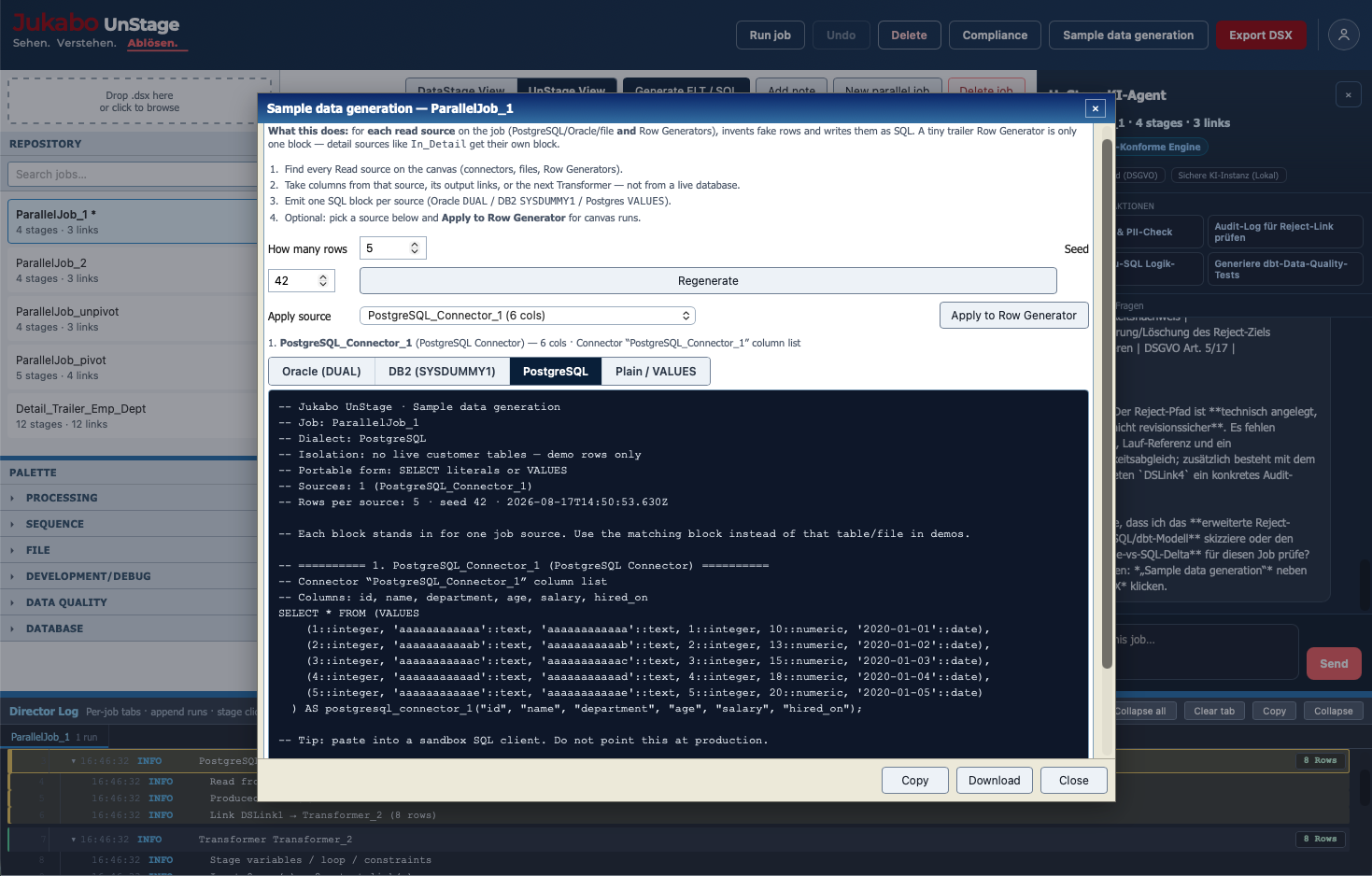Viewport: 1372px width, 876px height.
Task: Click the Close button in the dialog
Action: tap(1074, 781)
